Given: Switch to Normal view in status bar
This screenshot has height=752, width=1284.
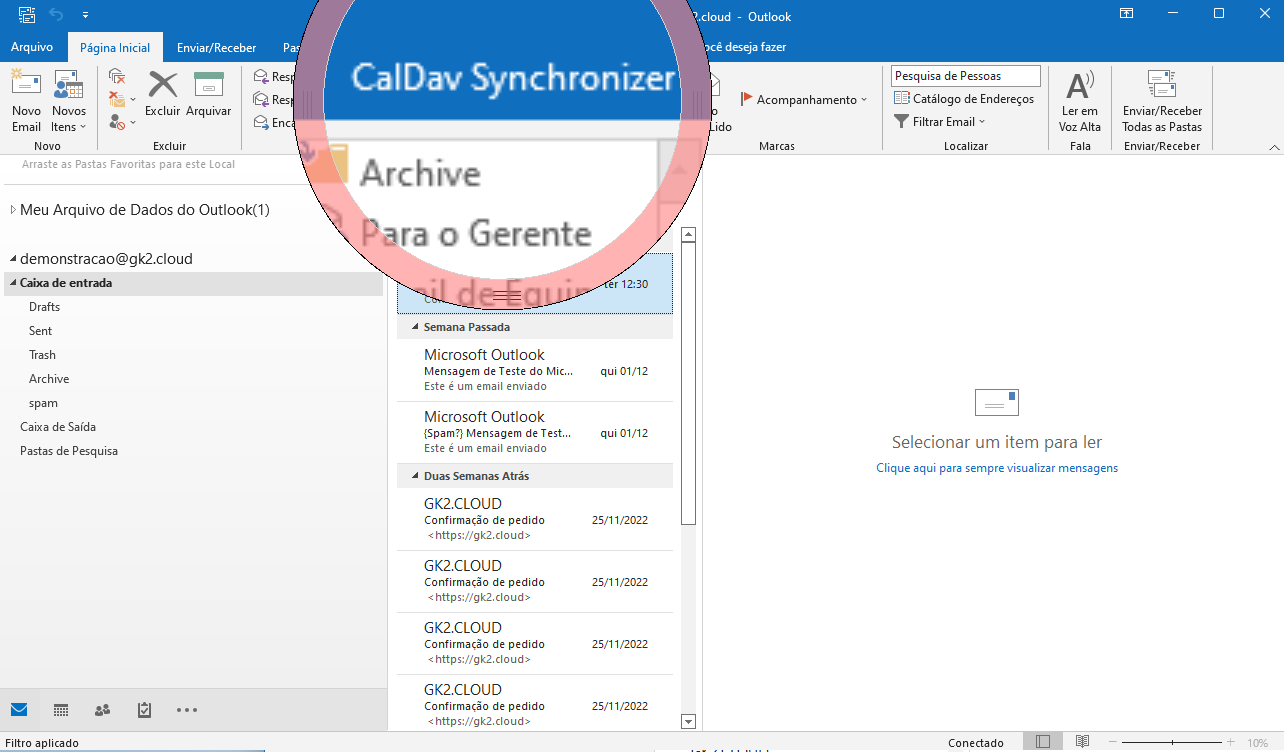Looking at the screenshot, I should pos(1043,742).
